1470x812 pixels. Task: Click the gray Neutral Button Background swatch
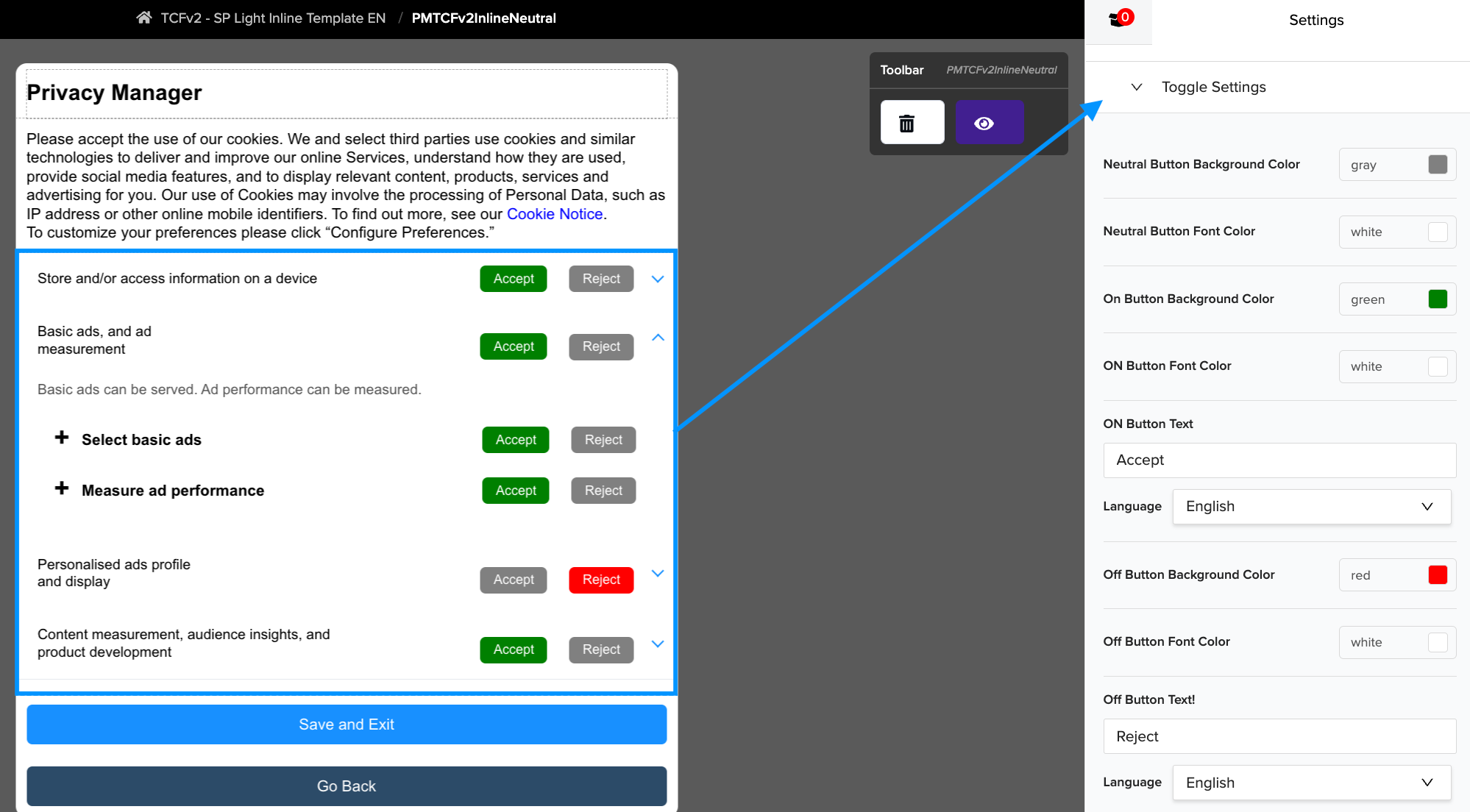(x=1438, y=164)
